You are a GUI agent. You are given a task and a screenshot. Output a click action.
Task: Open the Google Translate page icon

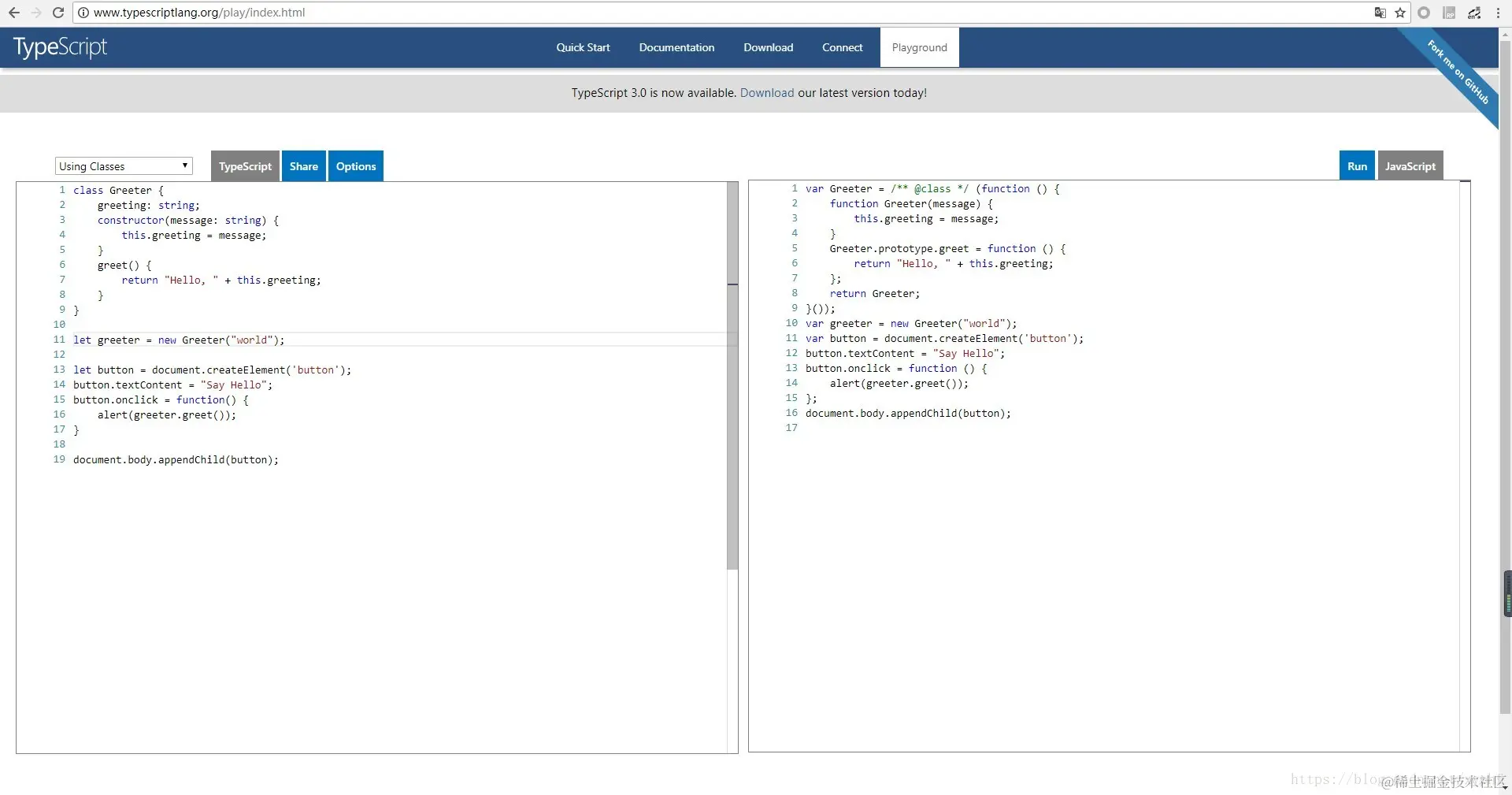pyautogui.click(x=1380, y=13)
